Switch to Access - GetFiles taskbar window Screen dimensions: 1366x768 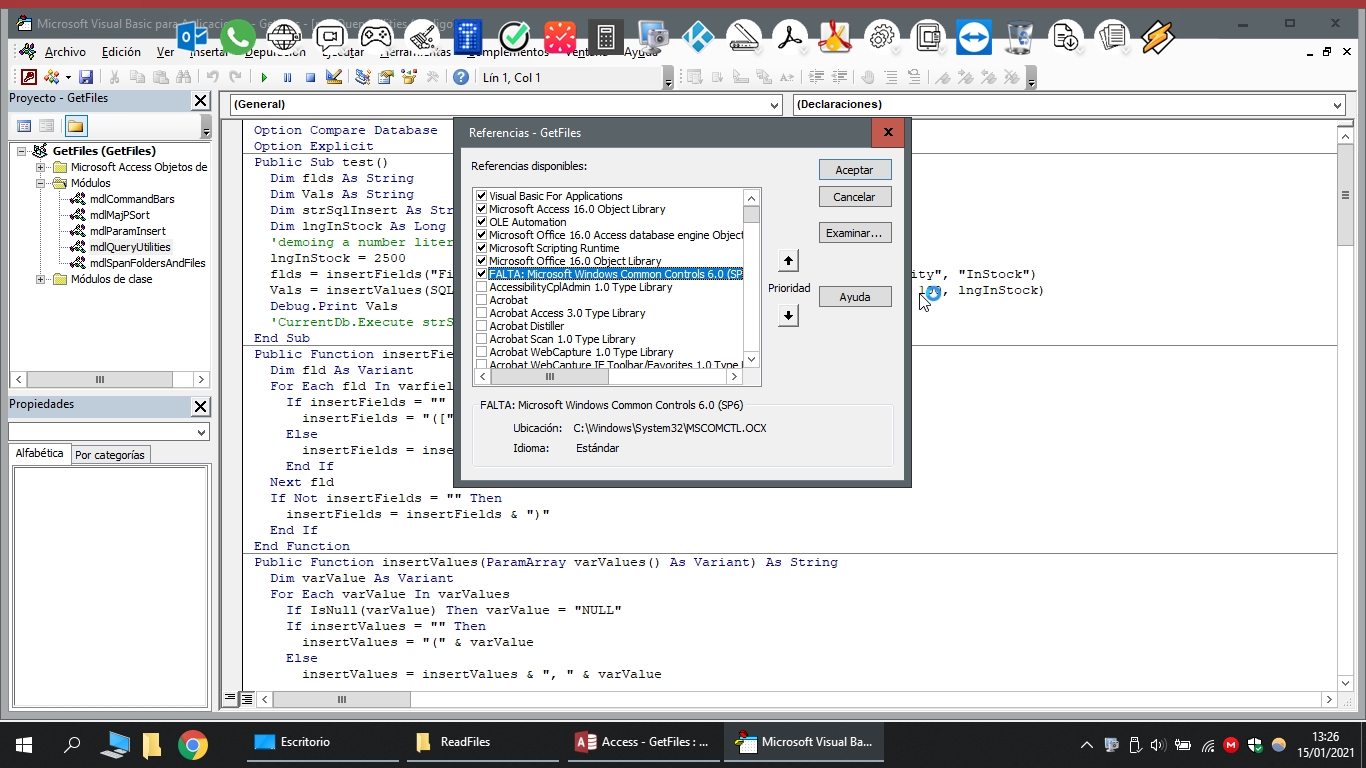click(642, 743)
